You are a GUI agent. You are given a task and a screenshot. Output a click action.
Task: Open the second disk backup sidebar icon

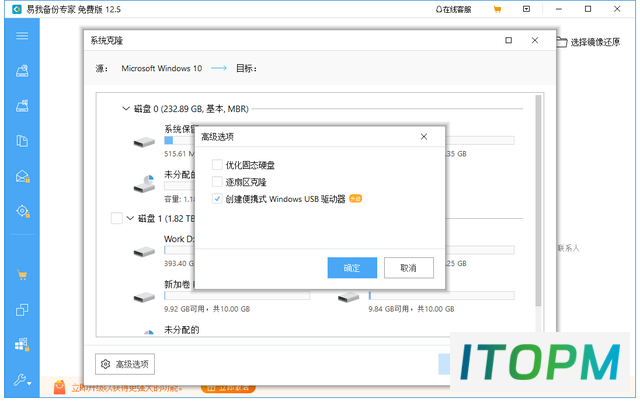pyautogui.click(x=22, y=106)
